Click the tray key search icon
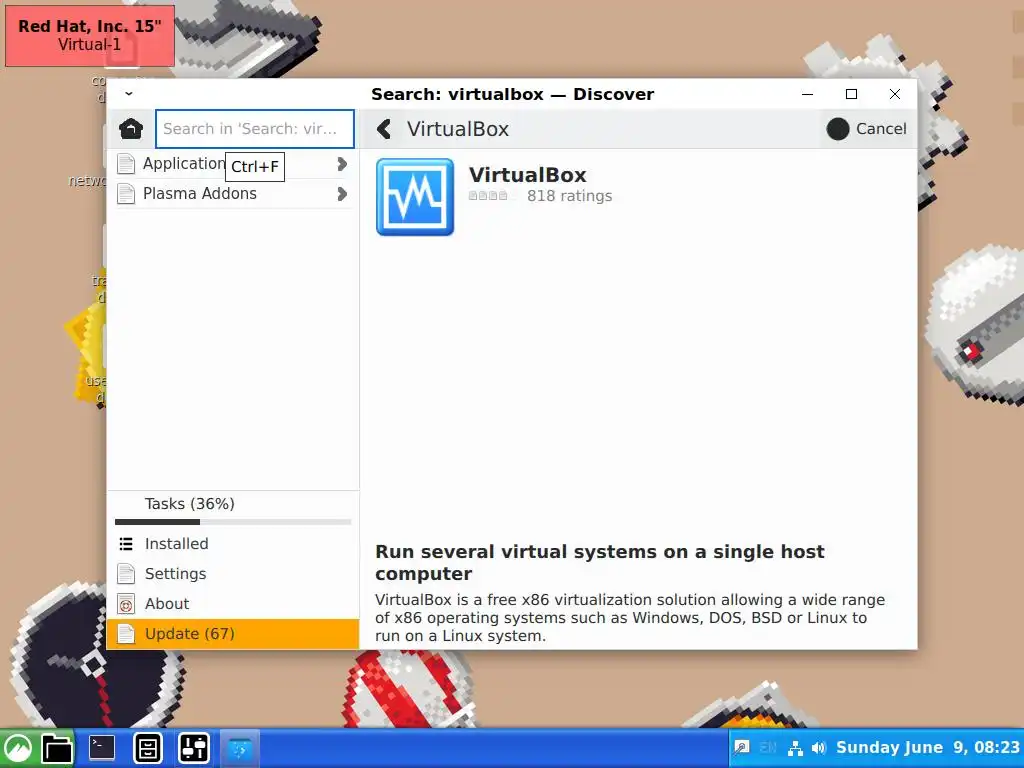This screenshot has width=1024, height=768. (x=741, y=748)
